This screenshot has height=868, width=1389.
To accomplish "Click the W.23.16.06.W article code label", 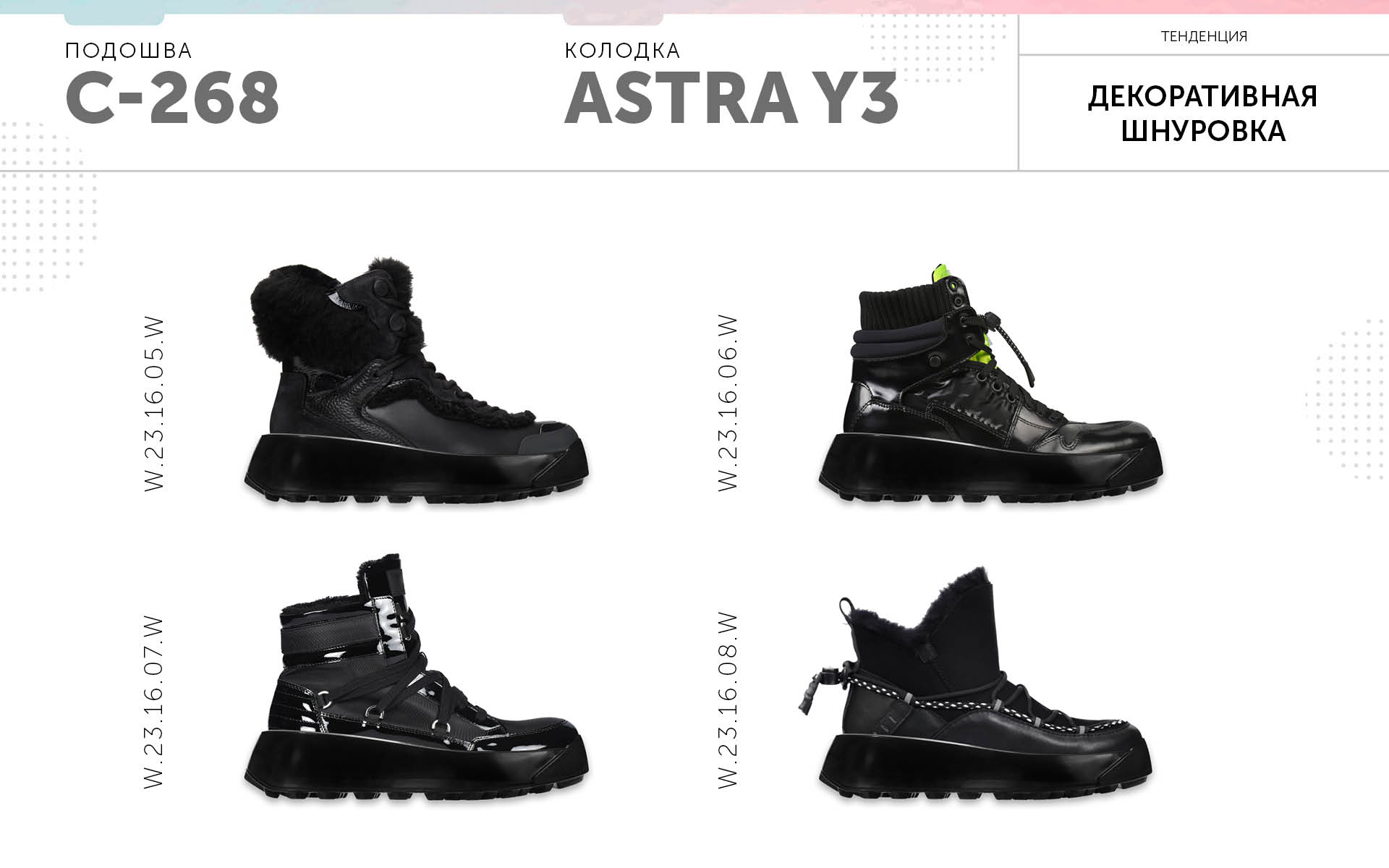I will (x=729, y=404).
